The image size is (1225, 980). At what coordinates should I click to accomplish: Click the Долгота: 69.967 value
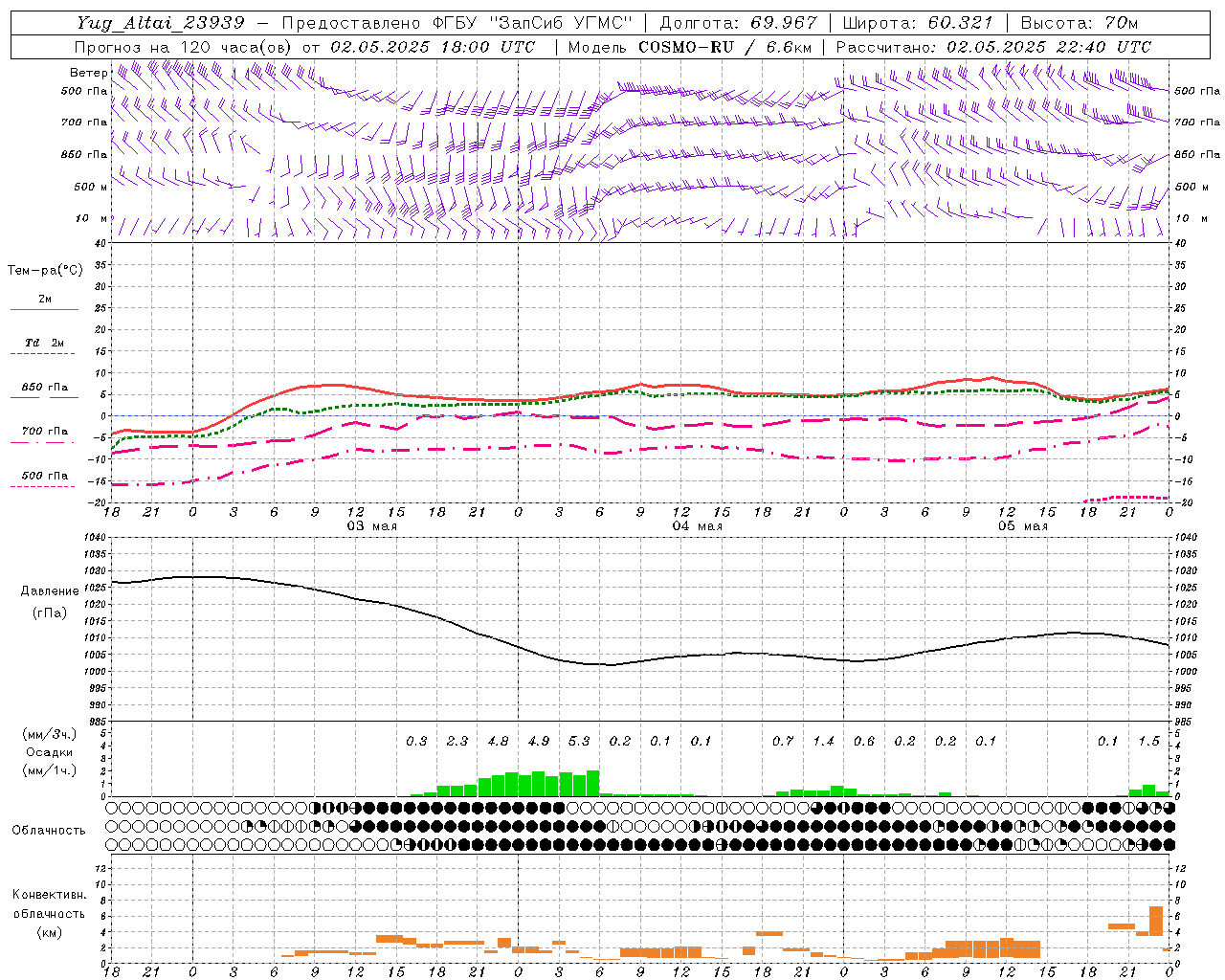739,23
